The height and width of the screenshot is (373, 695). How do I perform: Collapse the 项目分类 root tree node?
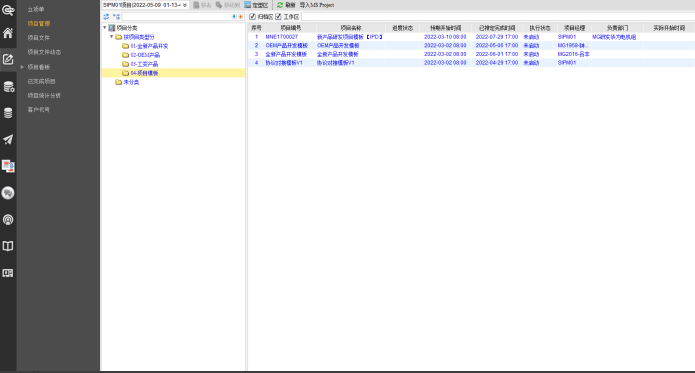(105, 27)
